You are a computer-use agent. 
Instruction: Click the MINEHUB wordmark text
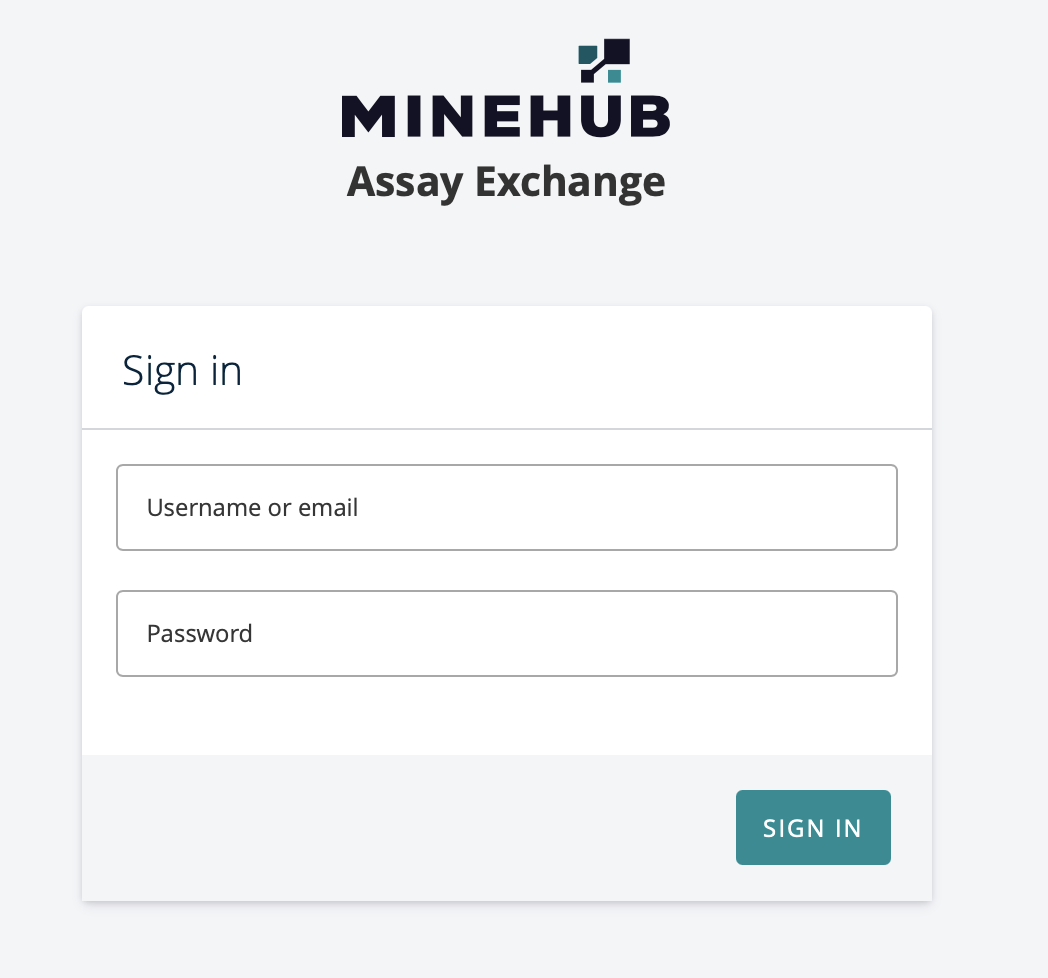tap(505, 115)
